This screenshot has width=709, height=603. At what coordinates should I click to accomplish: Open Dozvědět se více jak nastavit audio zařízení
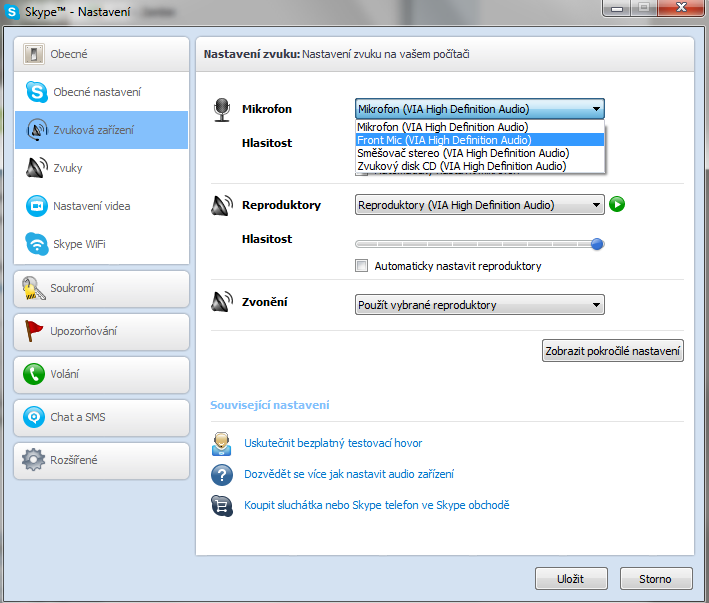click(x=349, y=474)
